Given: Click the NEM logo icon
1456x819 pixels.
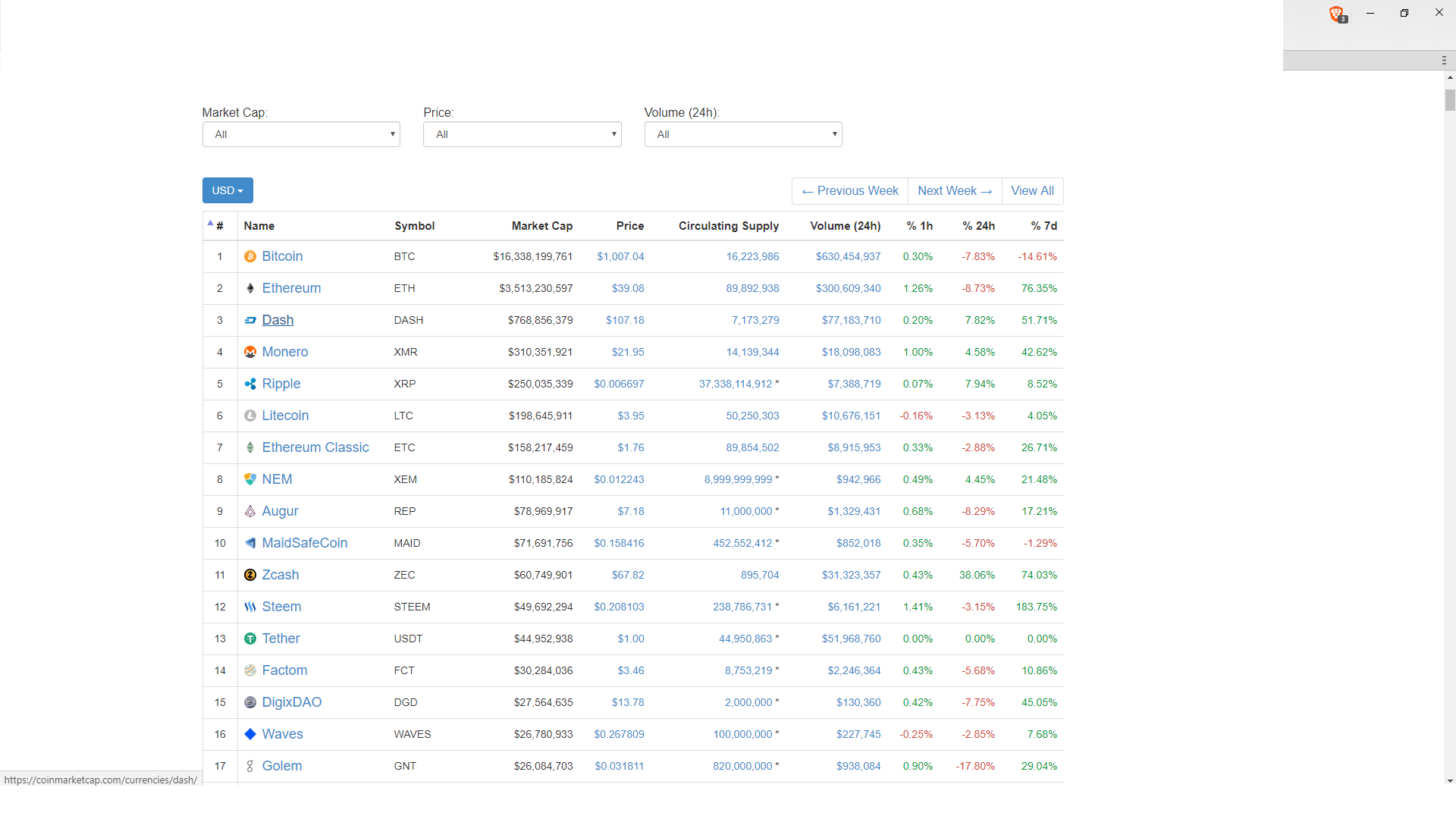Looking at the screenshot, I should pyautogui.click(x=250, y=480).
